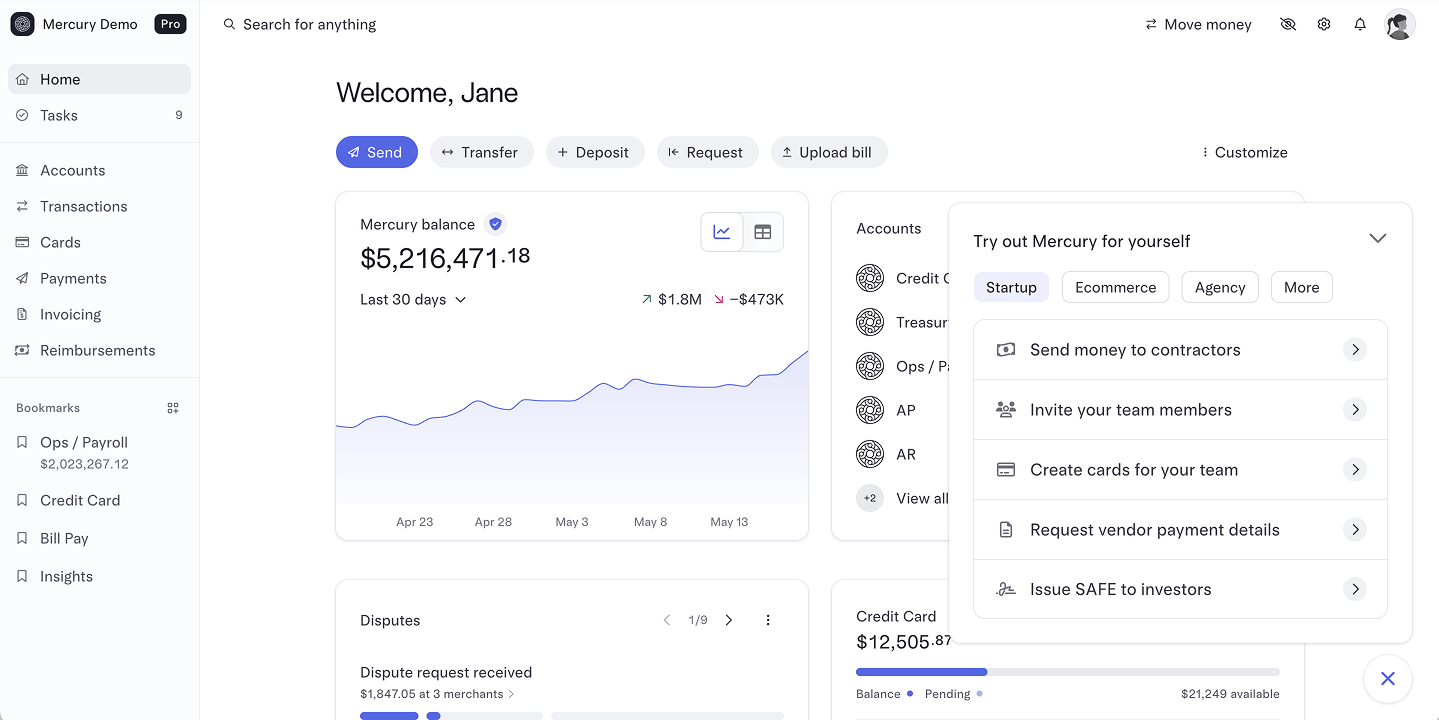
Task: Expand Create cards for your team arrow
Action: pos(1355,470)
